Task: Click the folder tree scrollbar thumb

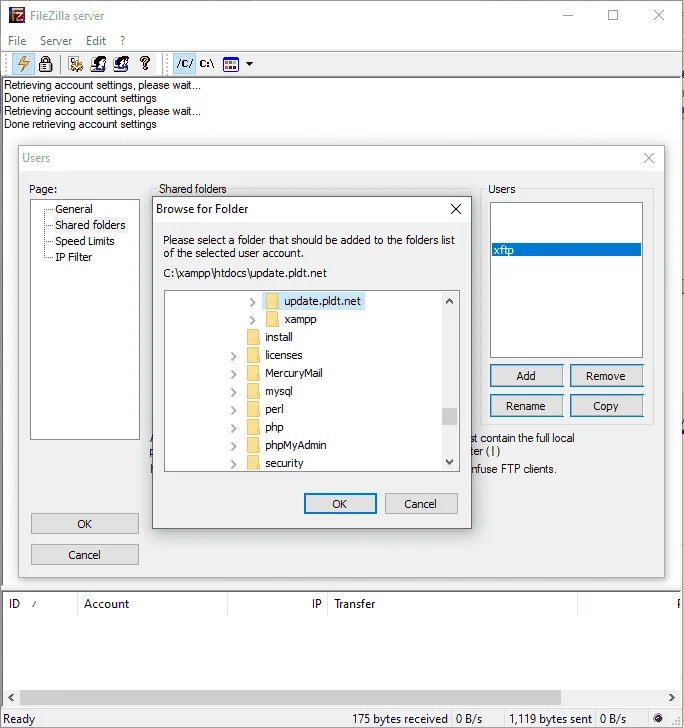Action: tap(449, 416)
